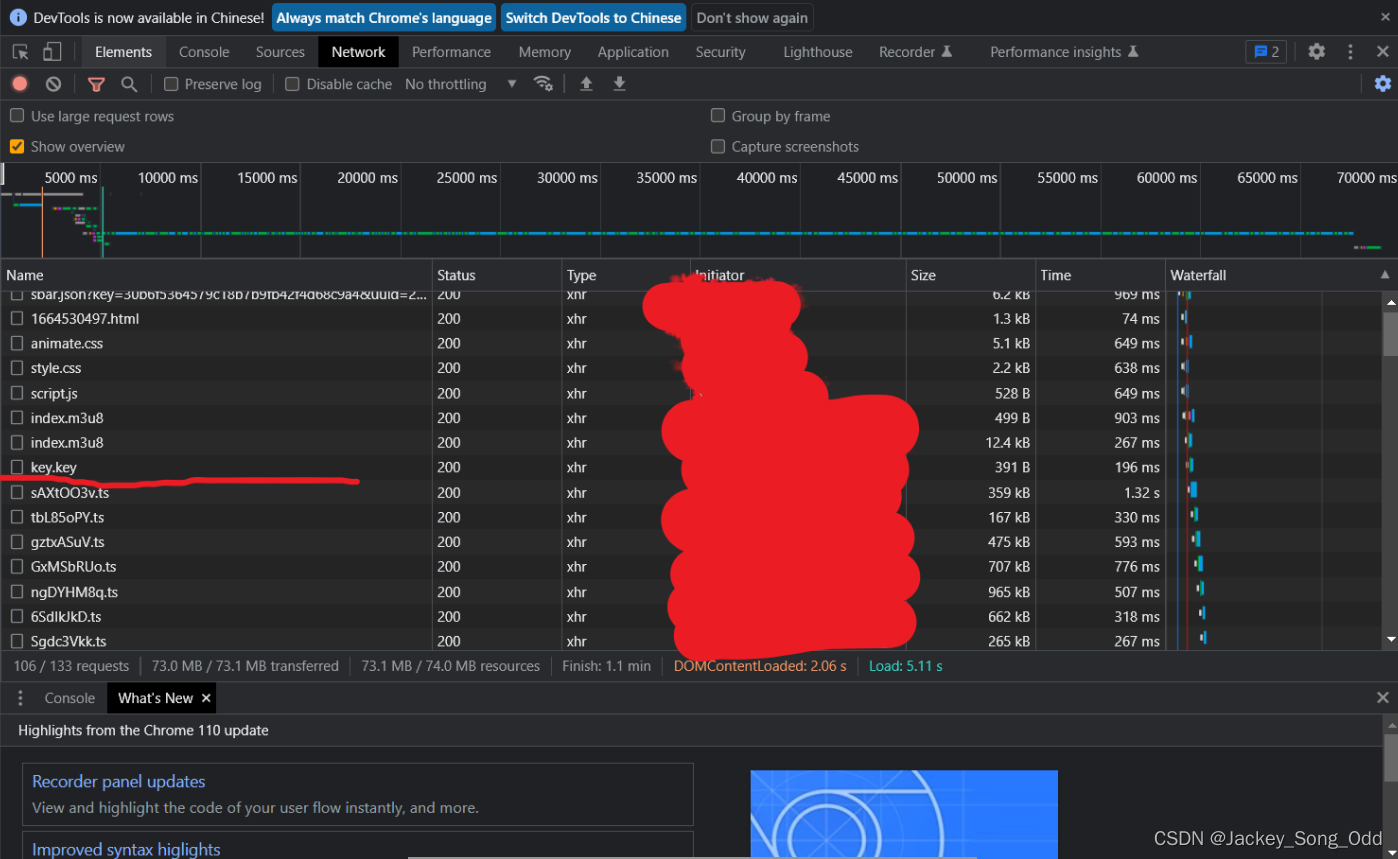Select the style.css request
The image size is (1398, 859).
pyautogui.click(x=585, y=368)
